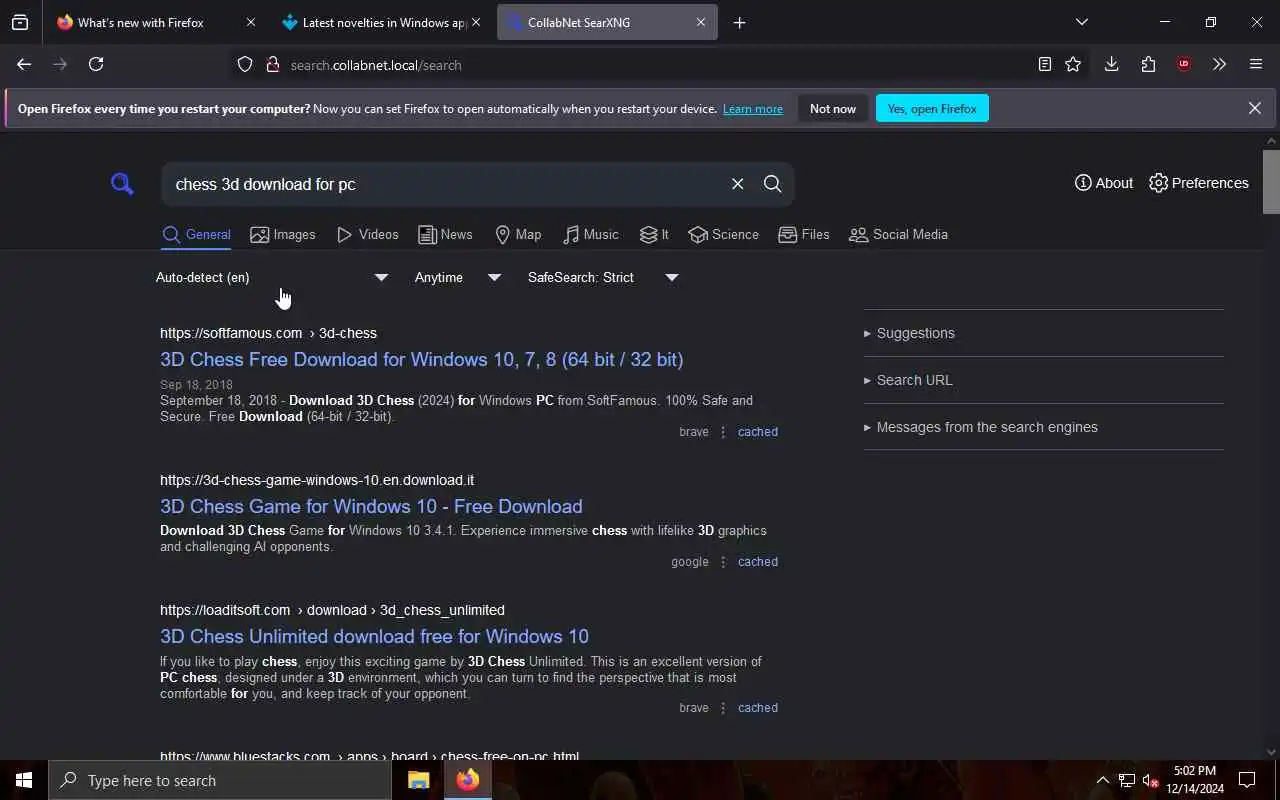Open SafeSearch: Strict dropdown
The height and width of the screenshot is (800, 1280).
coord(603,277)
